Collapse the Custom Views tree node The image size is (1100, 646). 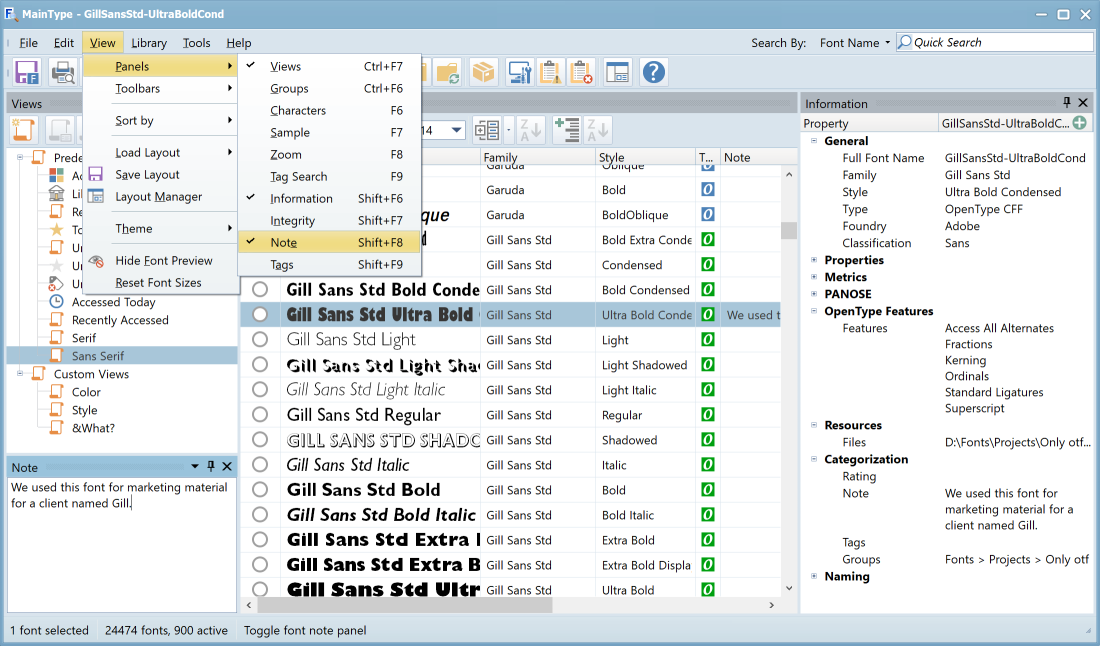click(20, 374)
